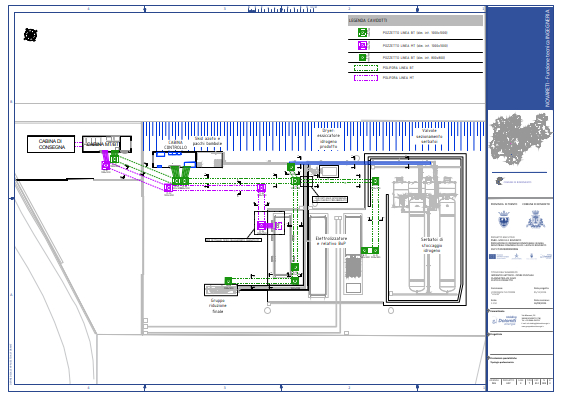
Task: Click the callout note box below the dryer
Action: 330,199
